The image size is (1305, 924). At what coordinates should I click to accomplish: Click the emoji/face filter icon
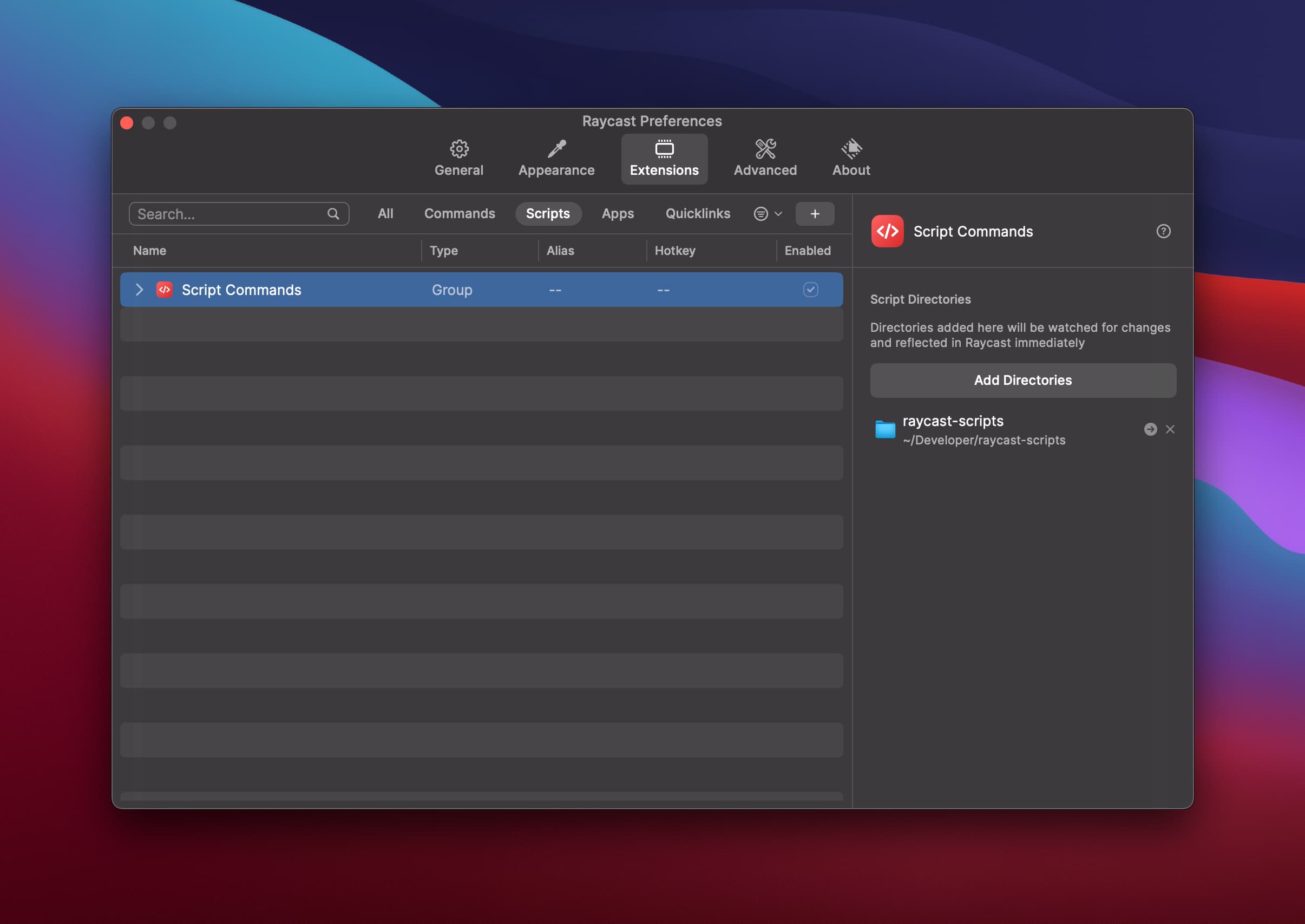pyautogui.click(x=762, y=213)
